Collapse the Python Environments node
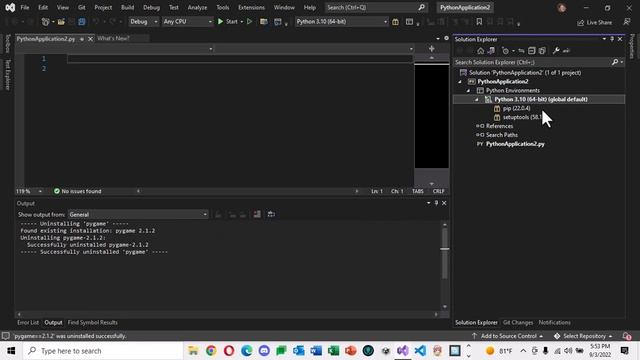Viewport: 640px width, 360px height. click(x=468, y=91)
